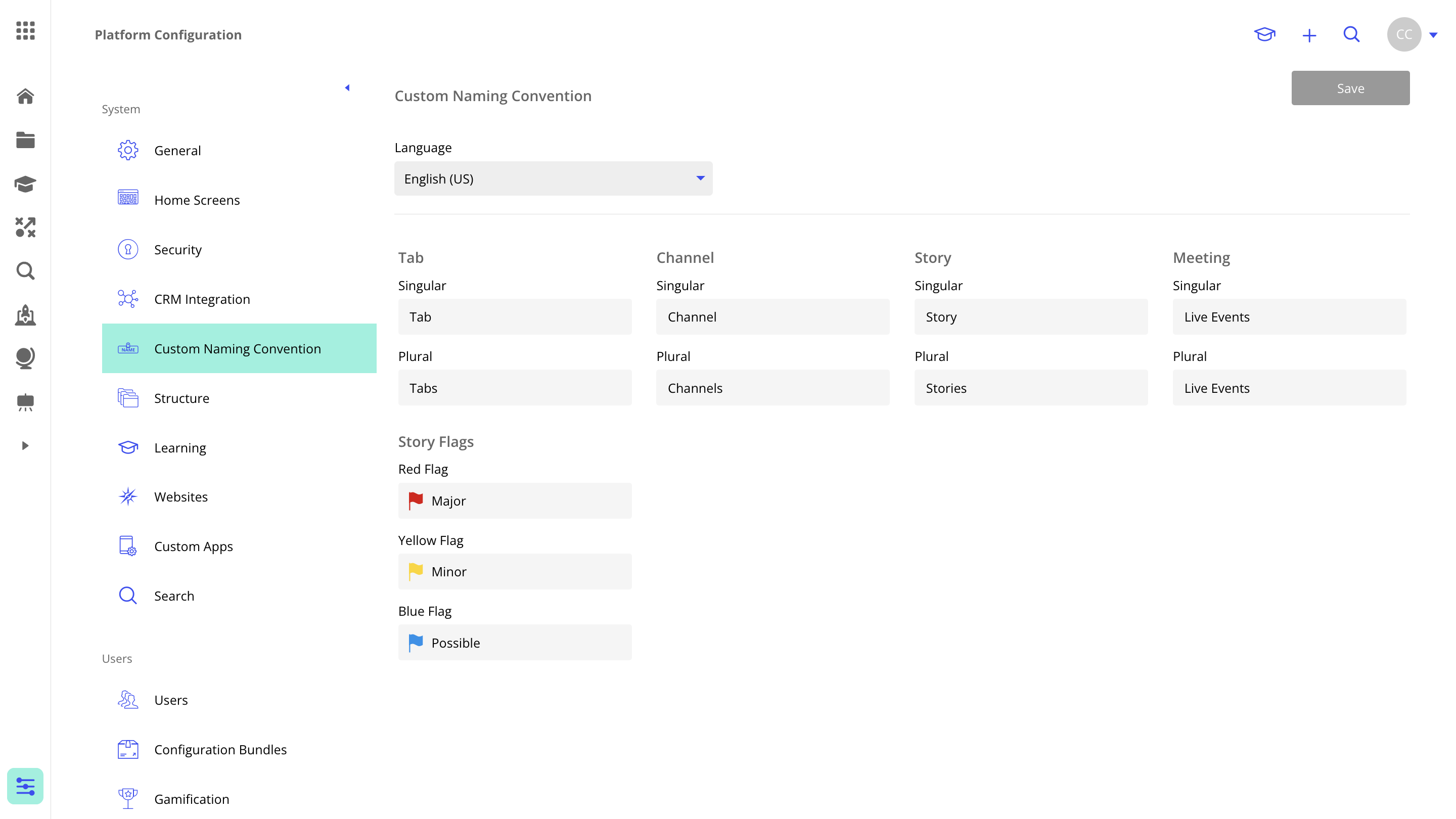Click the teal sliders icon at bottom left

(25, 786)
